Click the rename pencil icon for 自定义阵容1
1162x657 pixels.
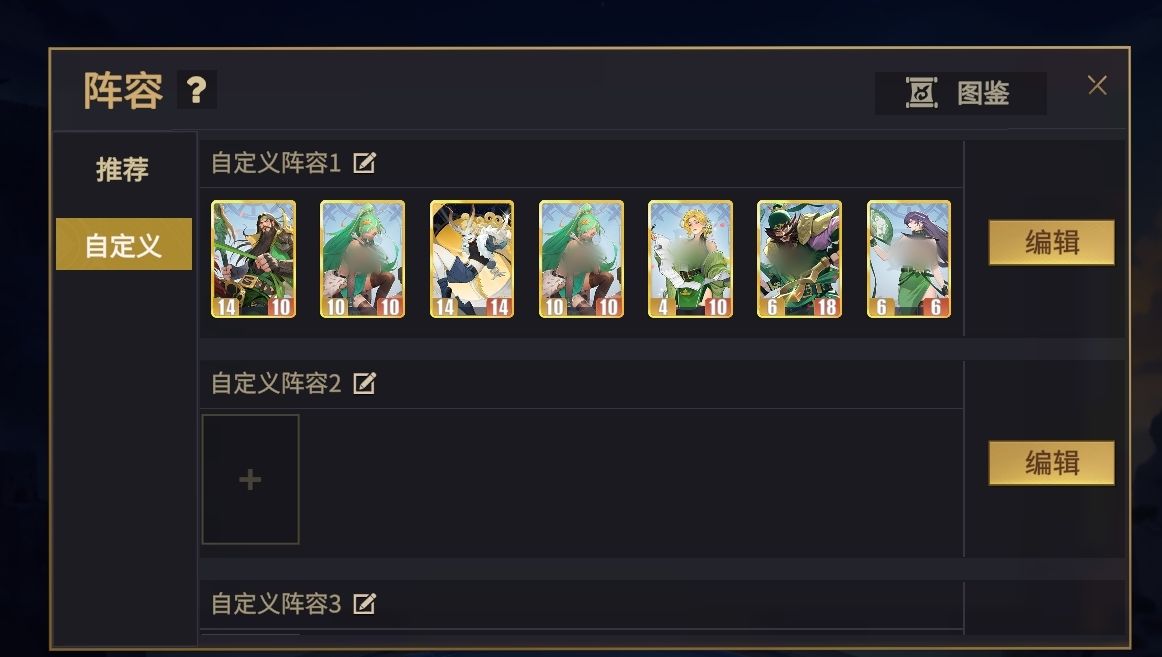coord(364,163)
